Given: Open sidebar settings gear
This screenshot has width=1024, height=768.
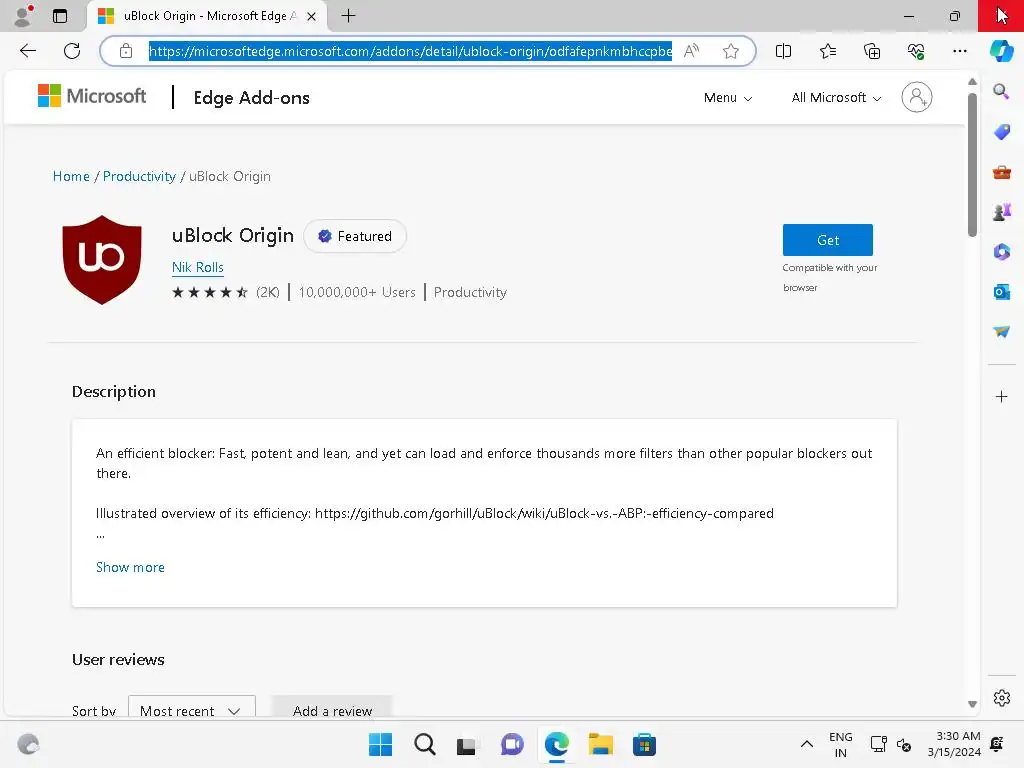Looking at the screenshot, I should point(1001,698).
